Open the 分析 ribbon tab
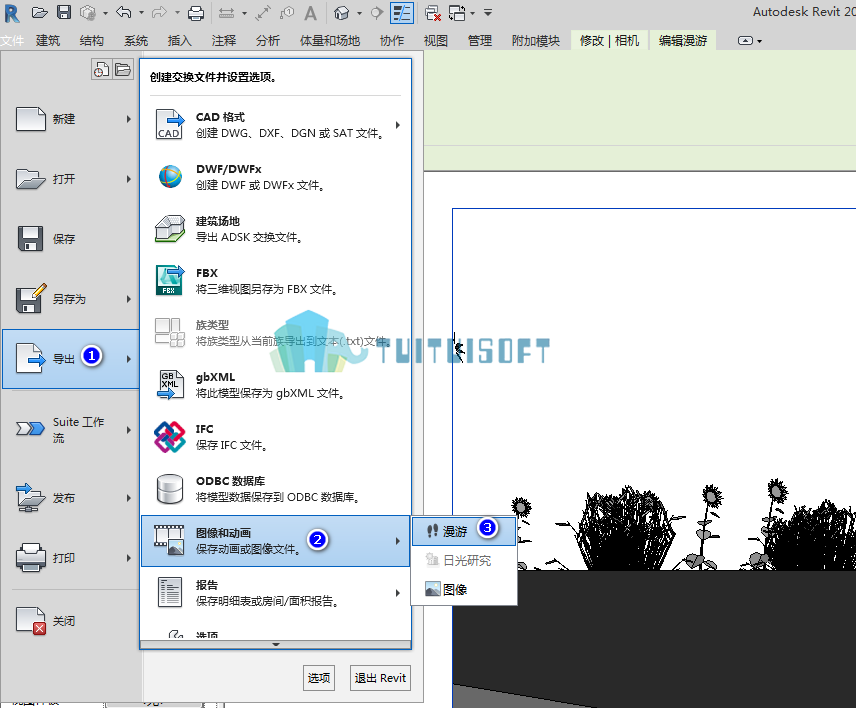The height and width of the screenshot is (708, 856). 268,40
